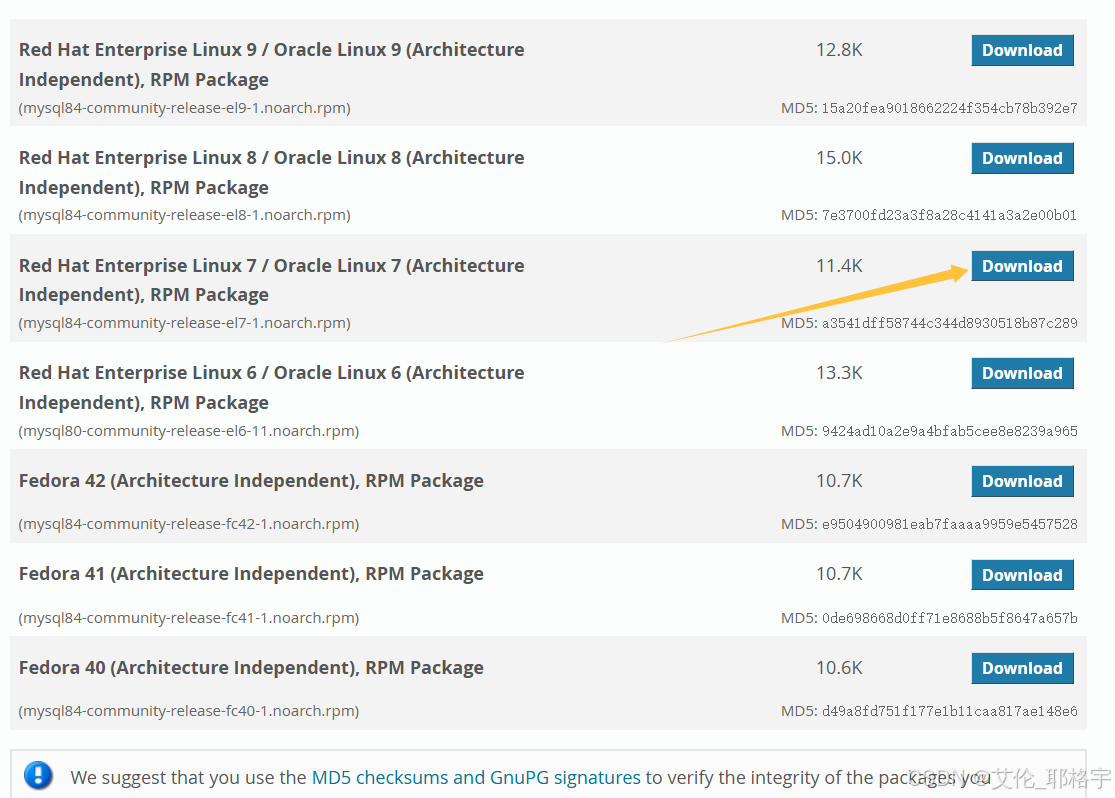Click the 11.4K file size value
Viewport: 1115px width, 798px height.
[x=839, y=266]
